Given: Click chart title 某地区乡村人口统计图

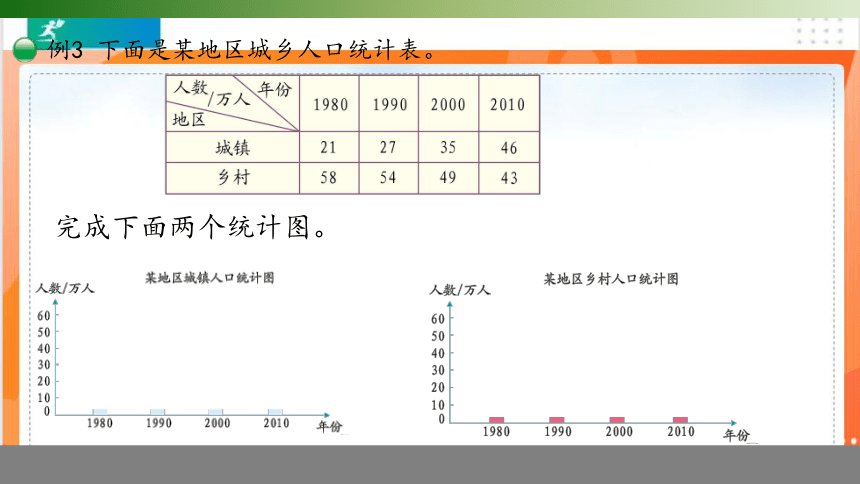Looking at the screenshot, I should coord(611,279).
